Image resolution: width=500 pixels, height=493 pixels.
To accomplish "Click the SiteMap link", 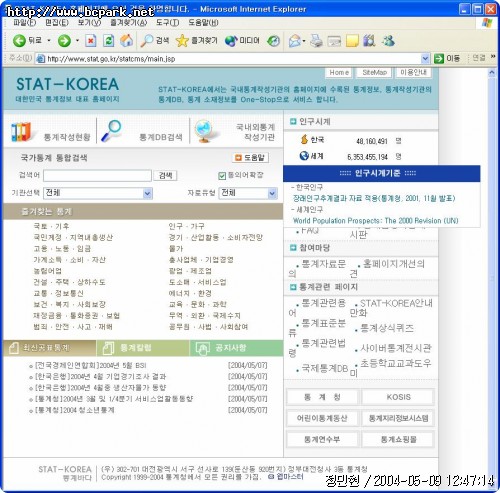I will [x=374, y=72].
